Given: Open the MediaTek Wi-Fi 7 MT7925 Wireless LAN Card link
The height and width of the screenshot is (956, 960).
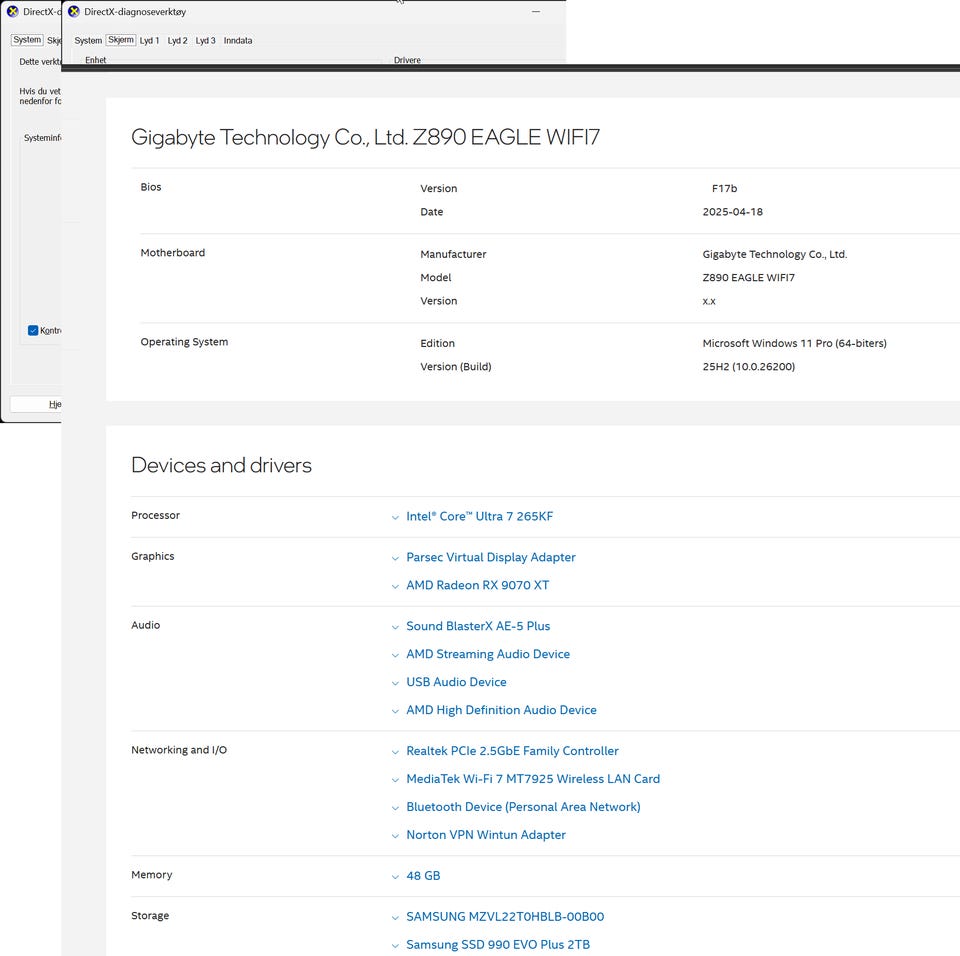Looking at the screenshot, I should point(533,779).
